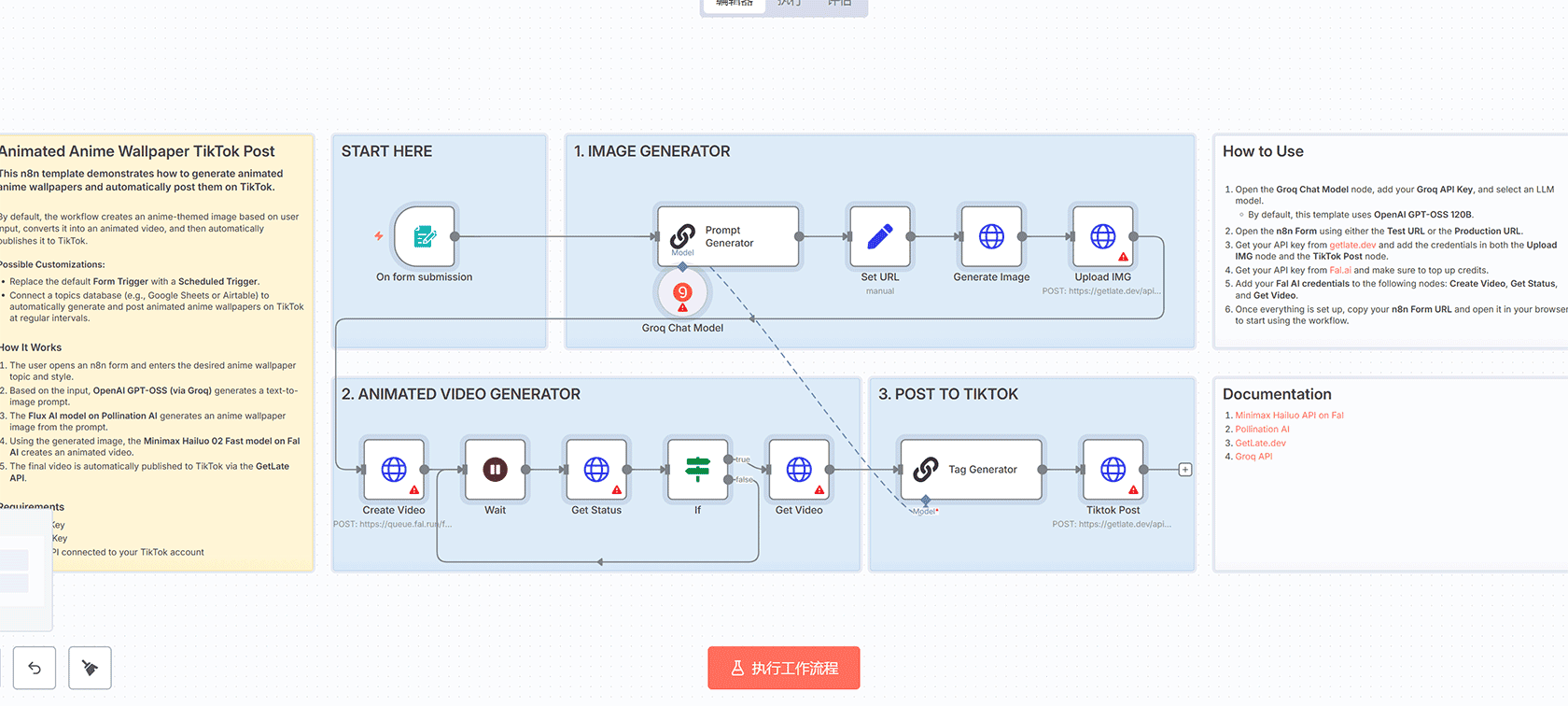
Task: Select the On form submission trigger node
Action: click(425, 236)
